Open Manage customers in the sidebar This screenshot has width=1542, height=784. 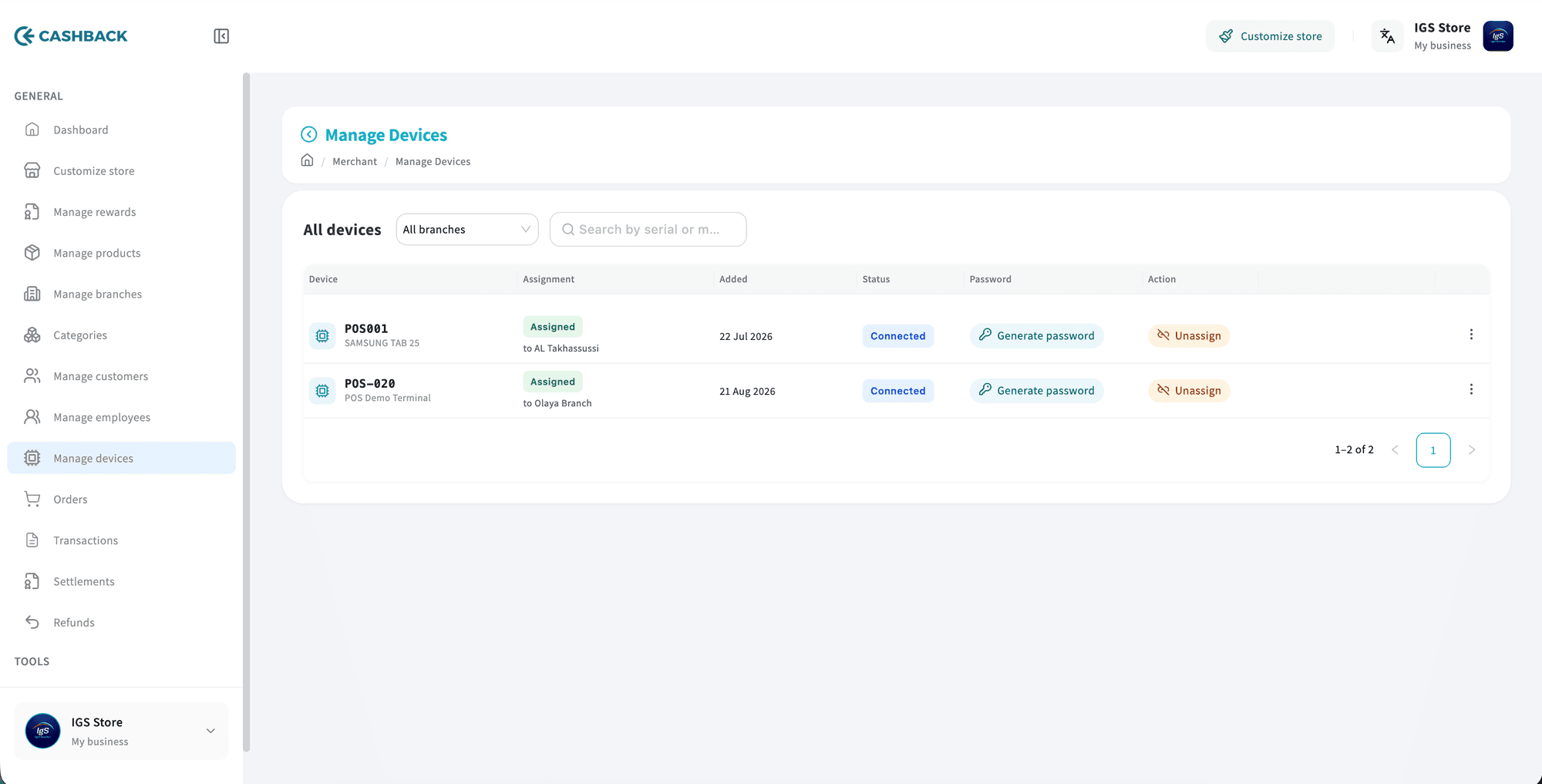[x=121, y=376]
